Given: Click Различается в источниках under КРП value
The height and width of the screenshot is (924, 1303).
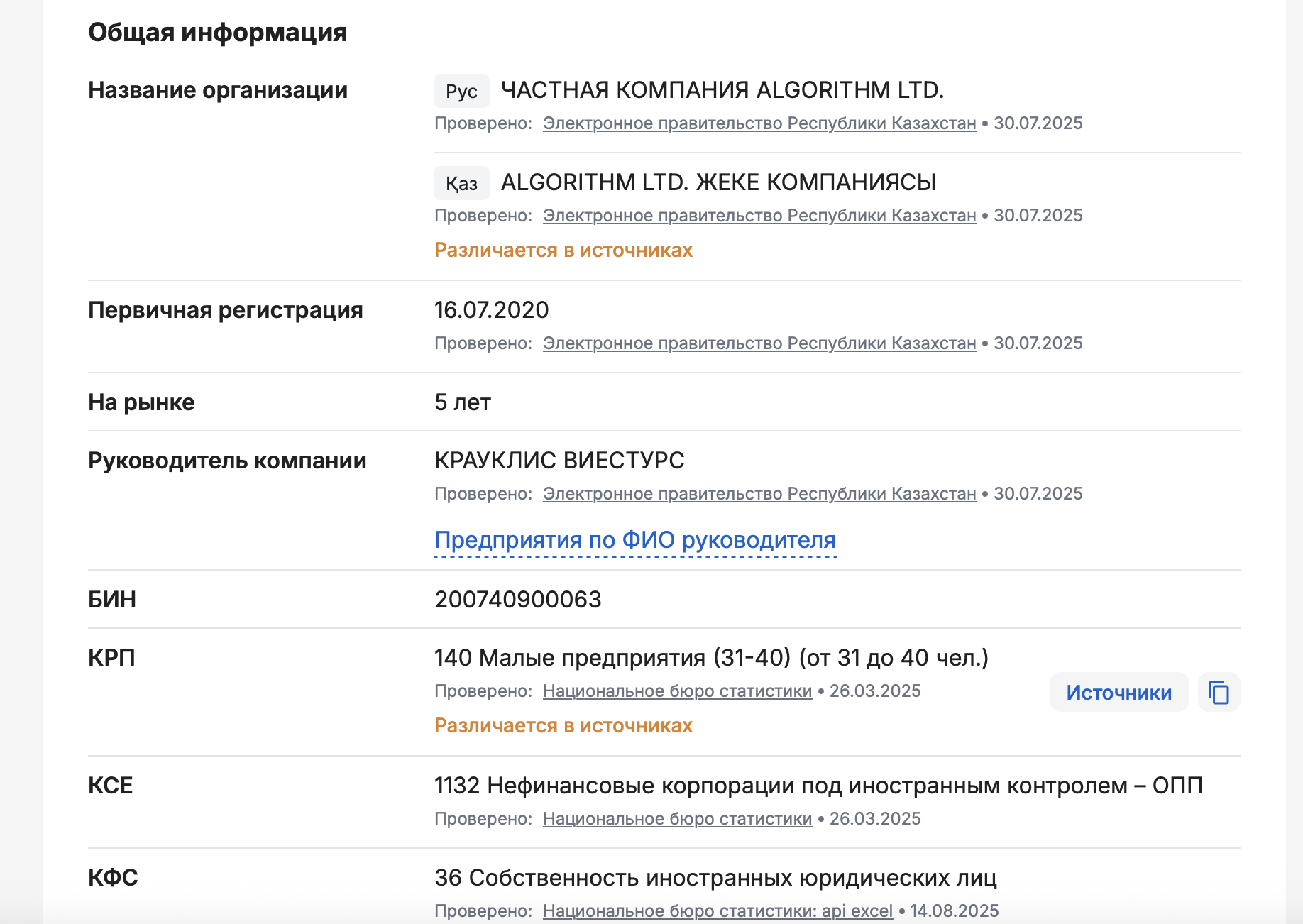Looking at the screenshot, I should pos(563,726).
